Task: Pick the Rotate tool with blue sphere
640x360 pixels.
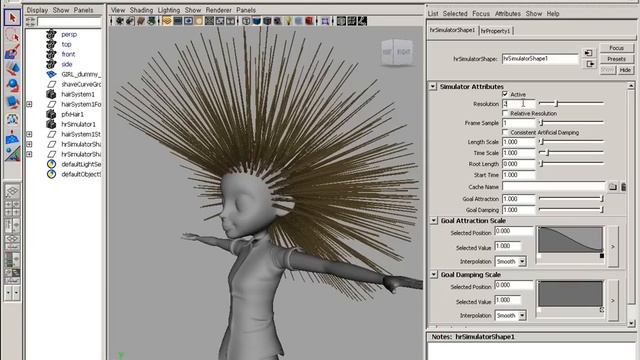Action: [12, 85]
